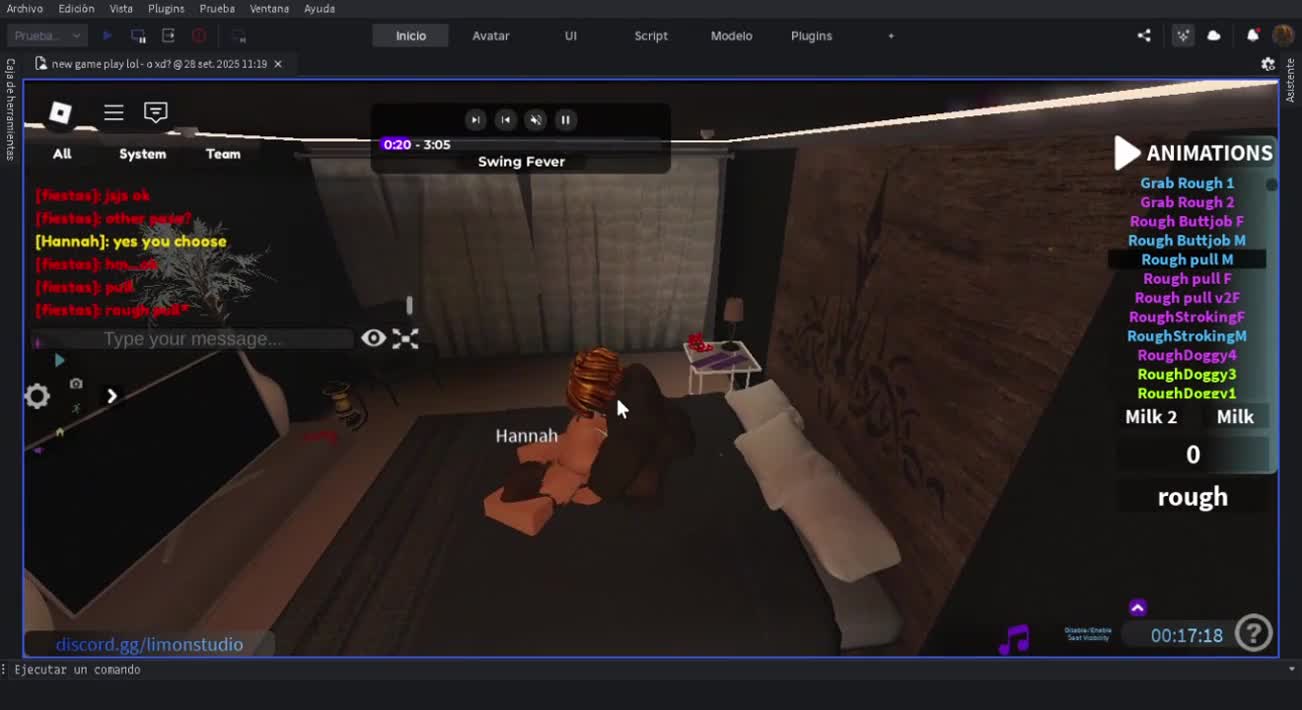This screenshot has width=1302, height=710.
Task: Expand the Prueba mode dropdown
Action: click(x=47, y=36)
